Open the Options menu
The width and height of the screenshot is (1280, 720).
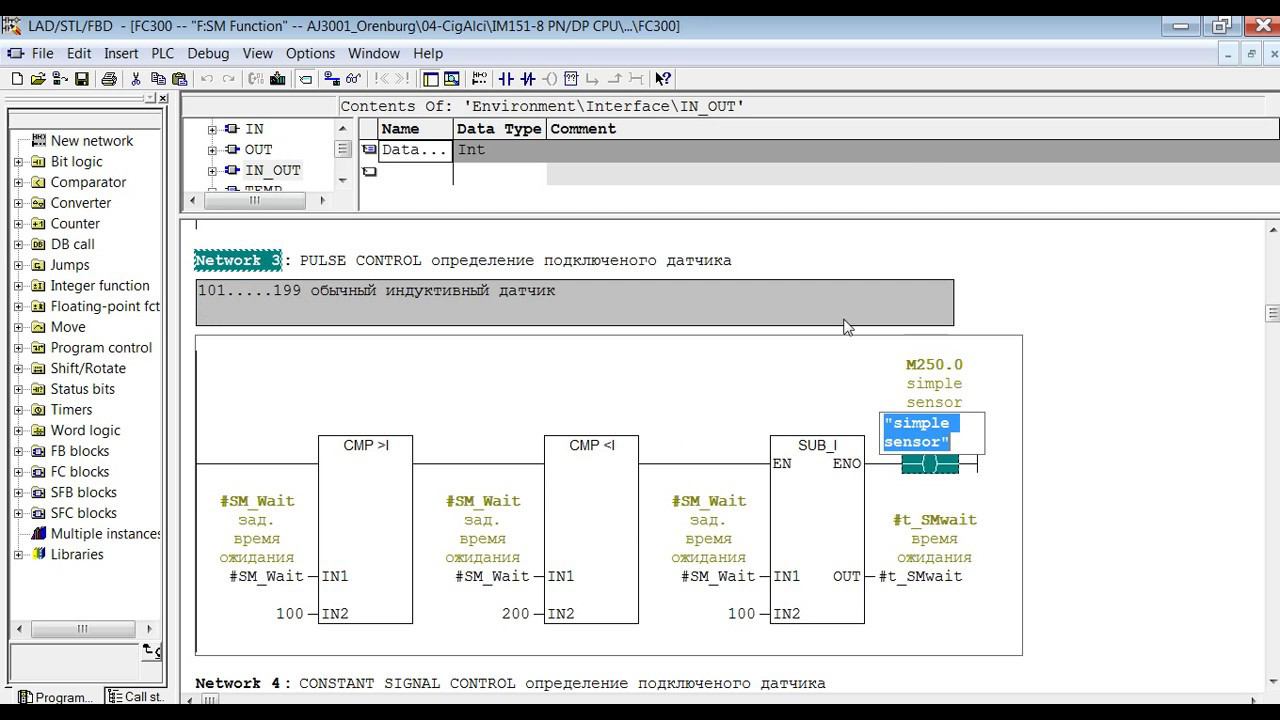[x=310, y=54]
